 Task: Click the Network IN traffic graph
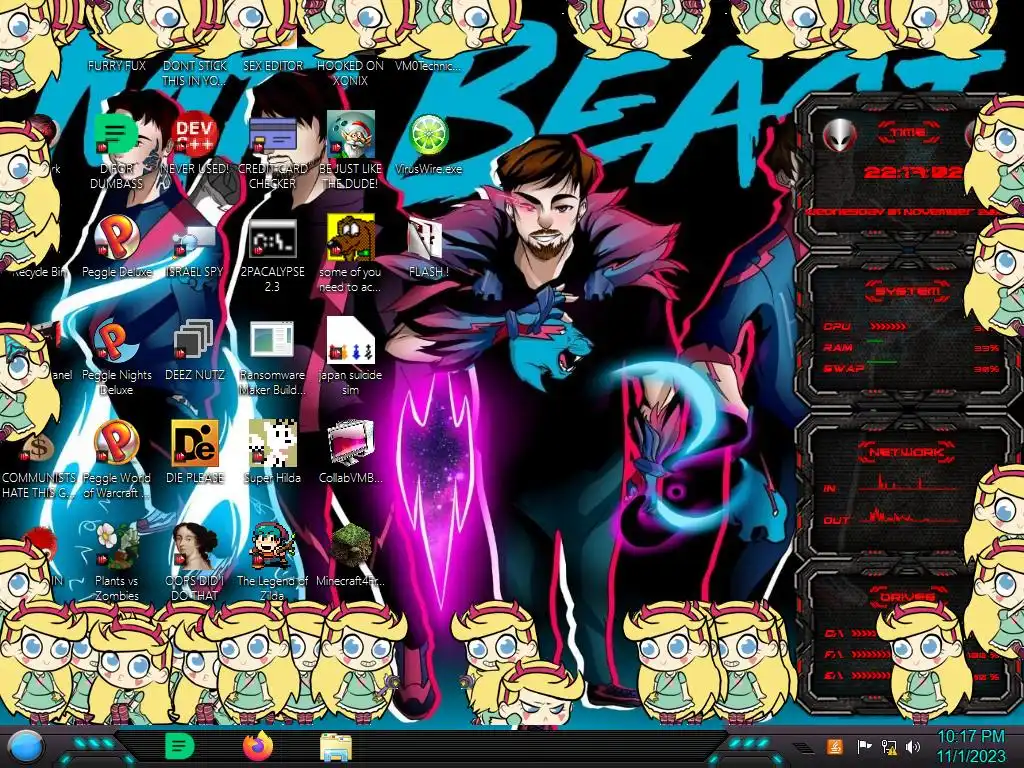tap(908, 483)
